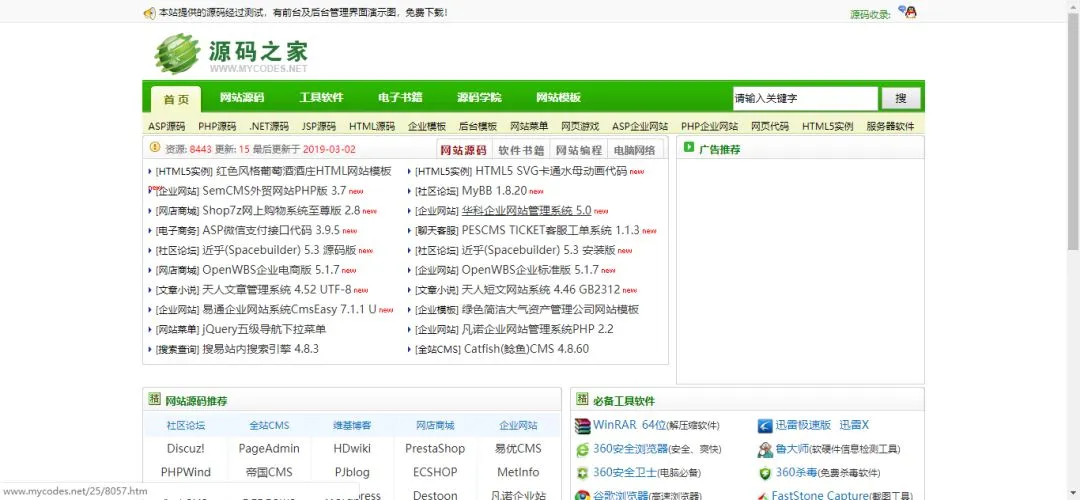Click the QQ penguin contact icon
The width and height of the screenshot is (1080, 500).
coord(911,12)
